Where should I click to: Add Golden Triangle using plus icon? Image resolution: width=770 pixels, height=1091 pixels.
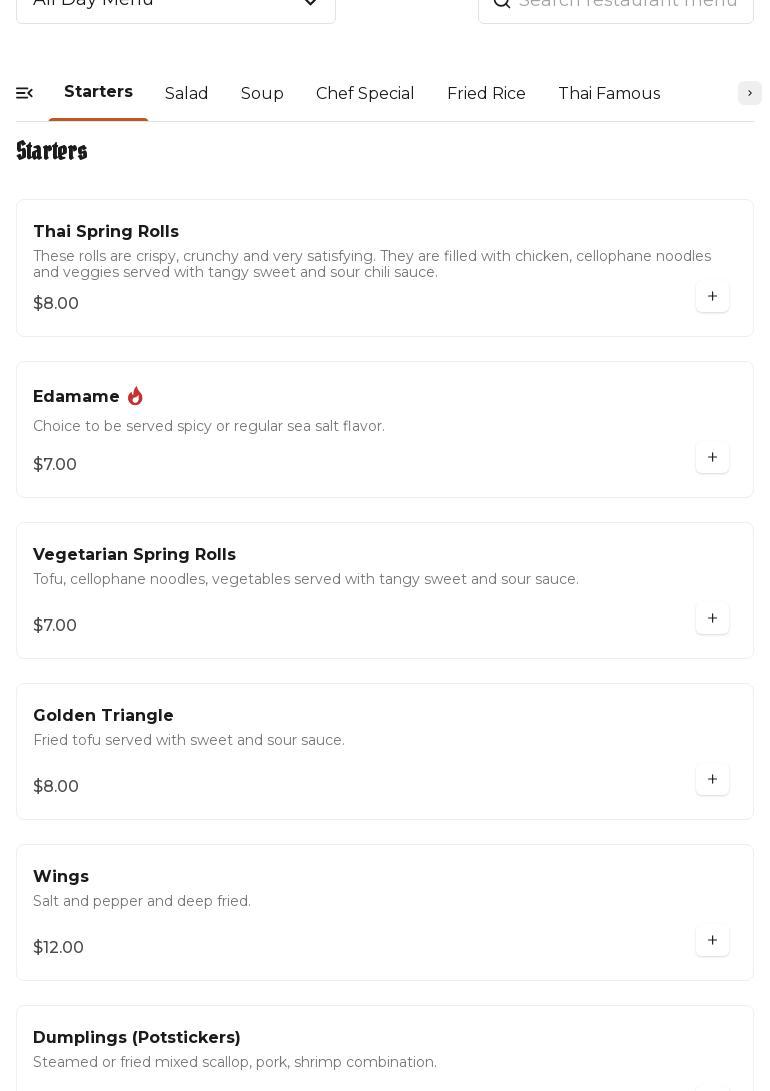coord(712,779)
